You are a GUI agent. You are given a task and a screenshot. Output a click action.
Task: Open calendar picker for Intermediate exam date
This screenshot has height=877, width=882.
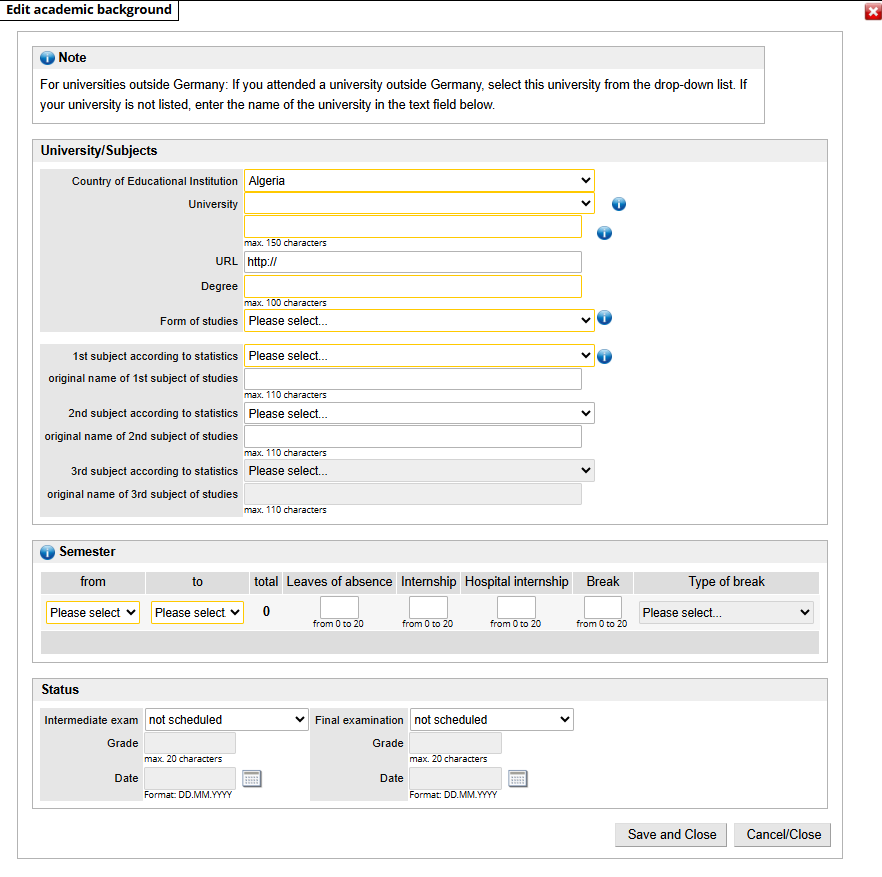tap(252, 778)
